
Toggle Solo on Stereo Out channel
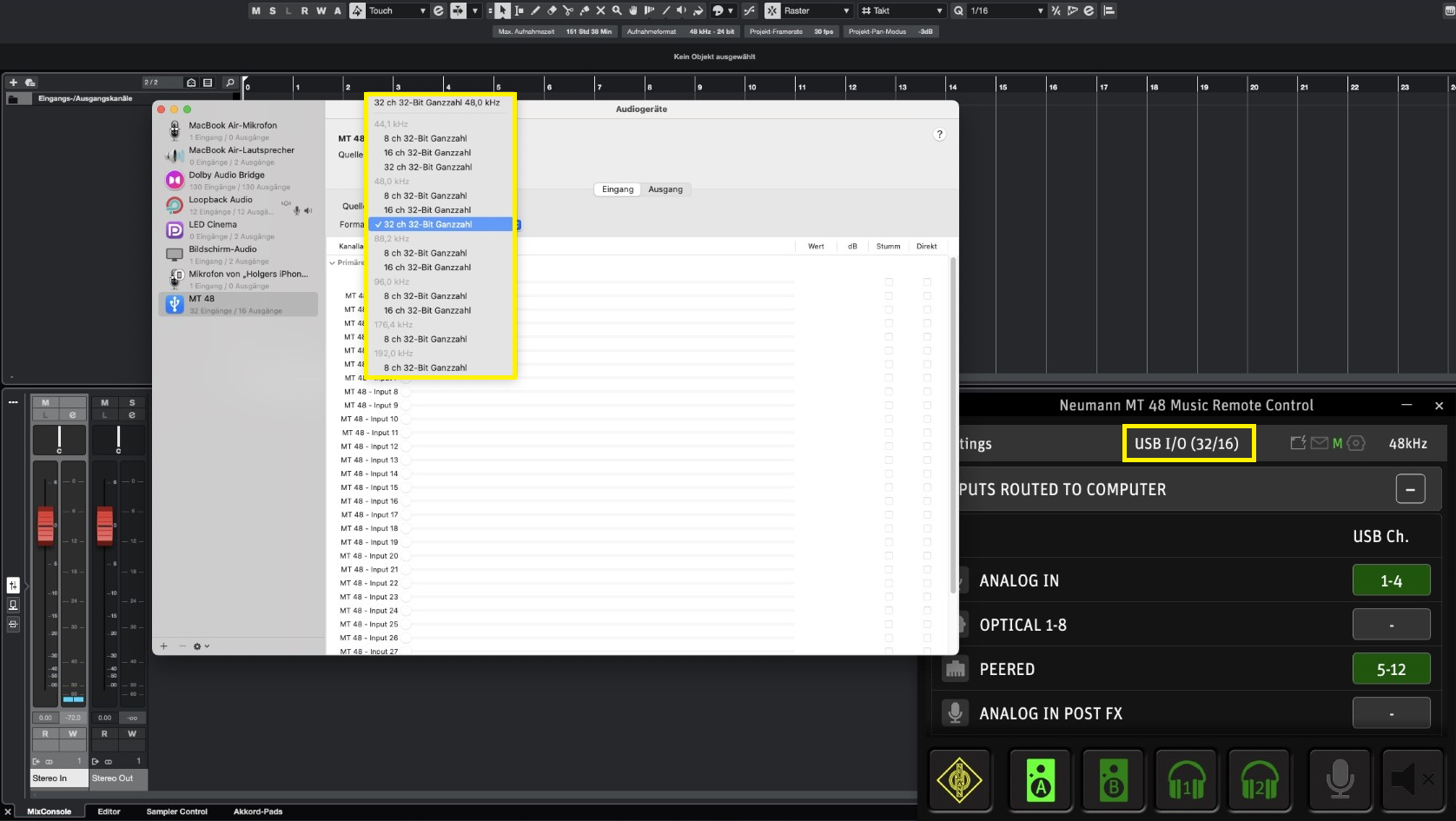132,403
